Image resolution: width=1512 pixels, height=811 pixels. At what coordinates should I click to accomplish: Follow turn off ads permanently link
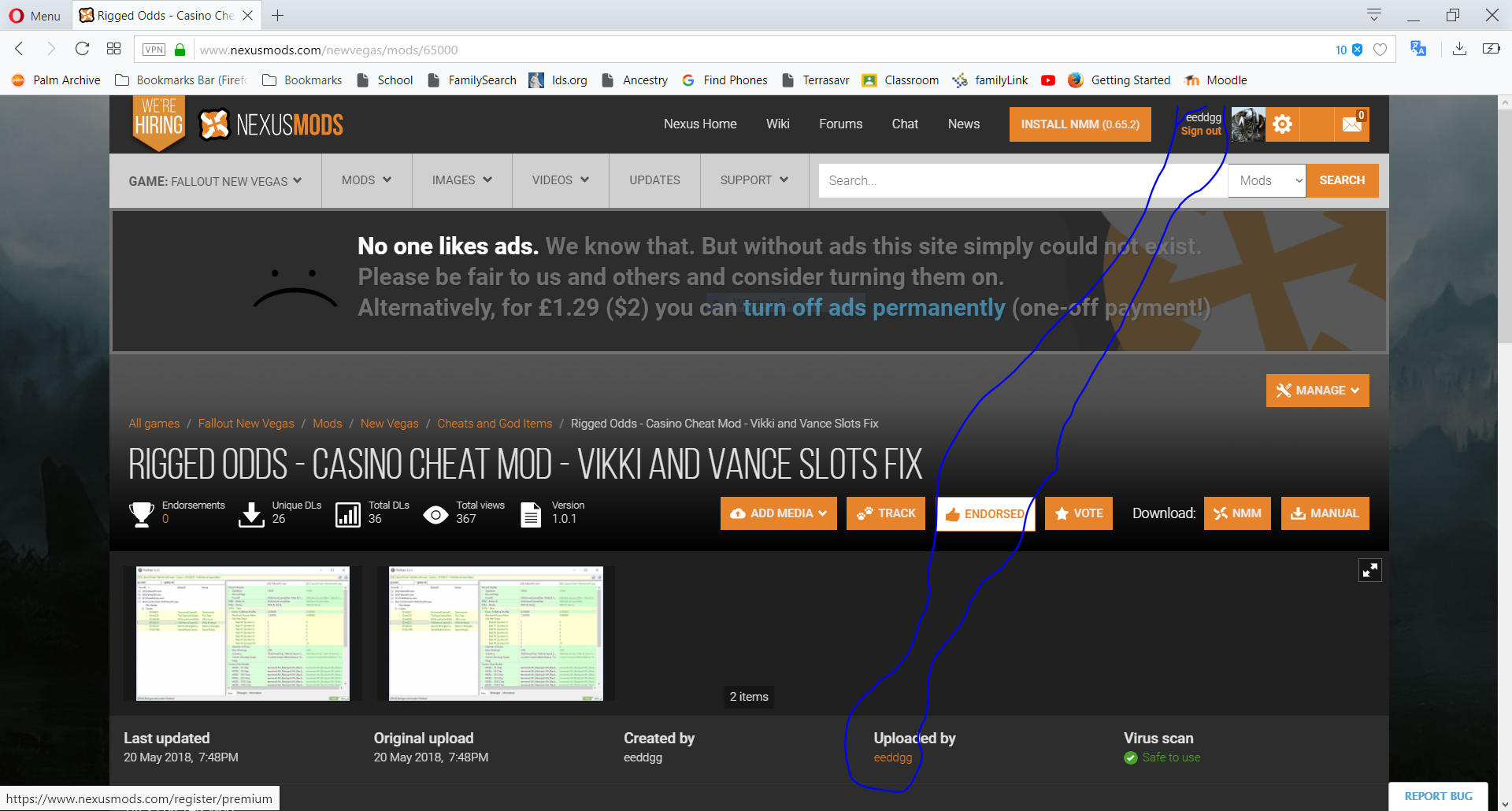pyautogui.click(x=874, y=307)
